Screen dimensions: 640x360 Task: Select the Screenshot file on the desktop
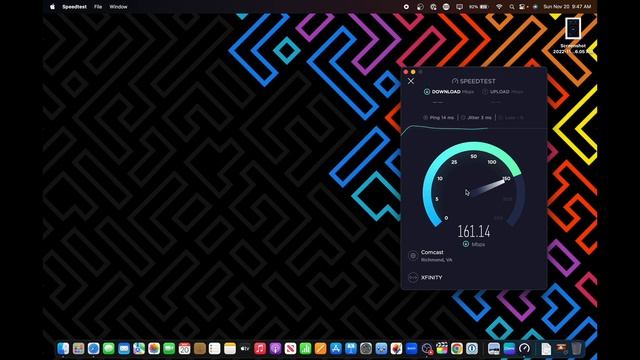[573, 36]
